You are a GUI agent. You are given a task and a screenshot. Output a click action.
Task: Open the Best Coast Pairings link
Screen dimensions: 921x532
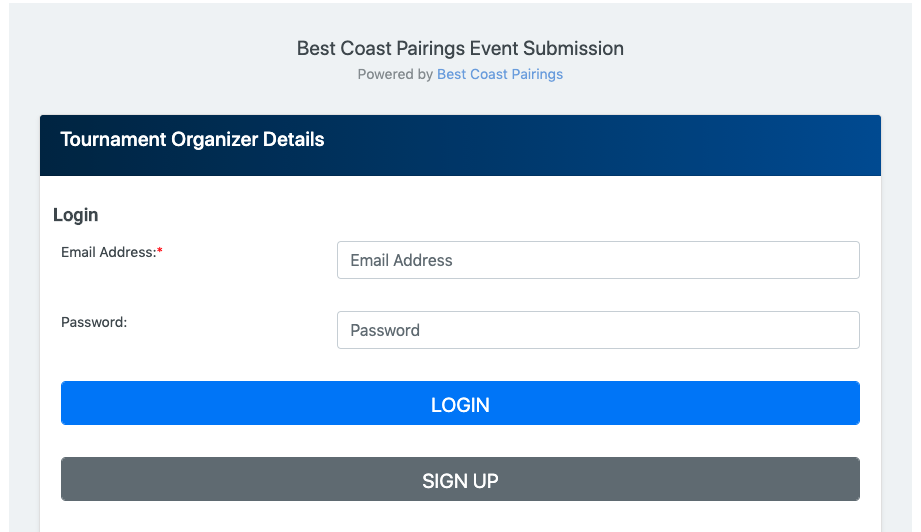[x=499, y=75]
